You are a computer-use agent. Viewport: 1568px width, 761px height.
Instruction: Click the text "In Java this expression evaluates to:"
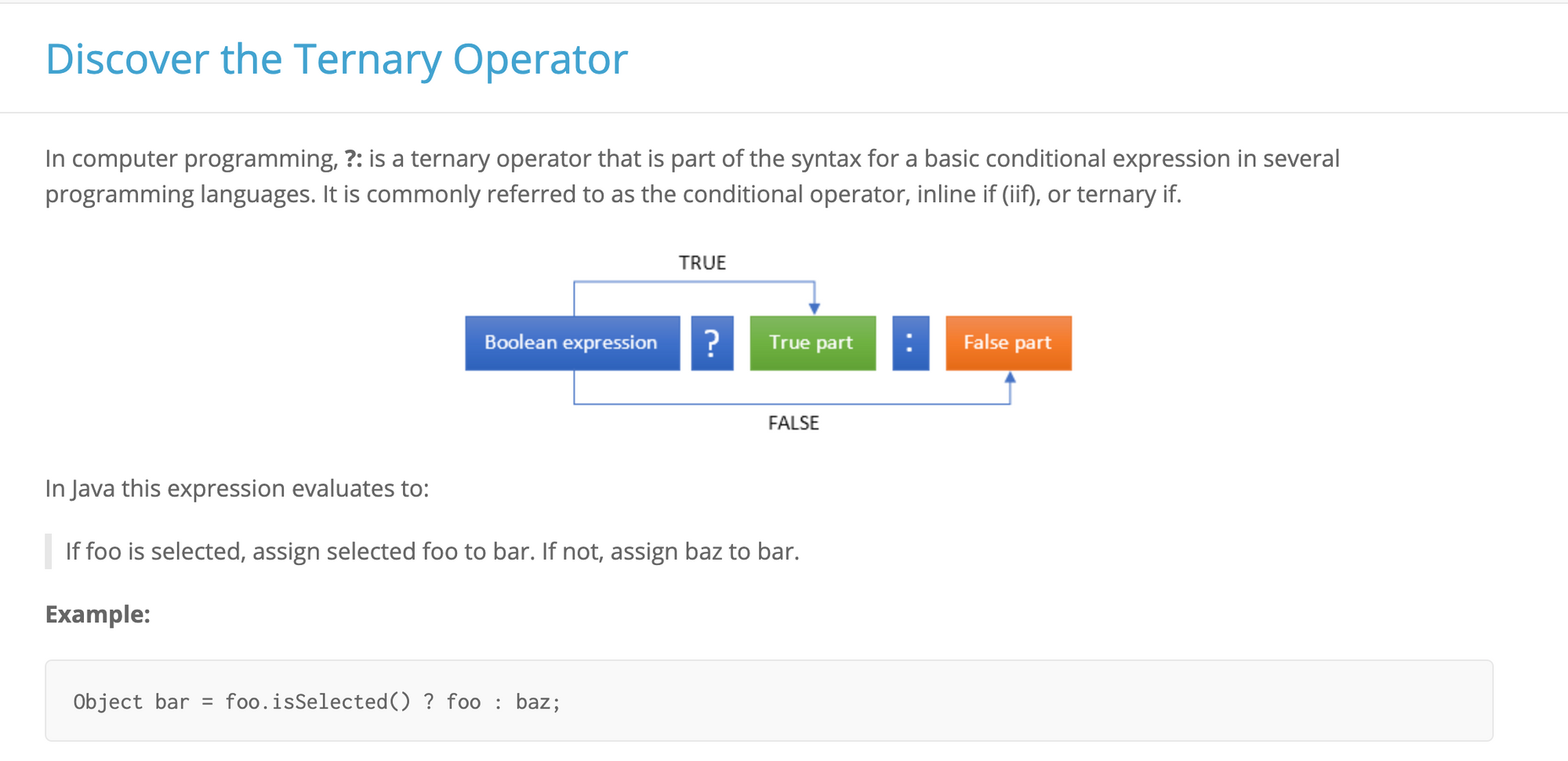tap(237, 489)
